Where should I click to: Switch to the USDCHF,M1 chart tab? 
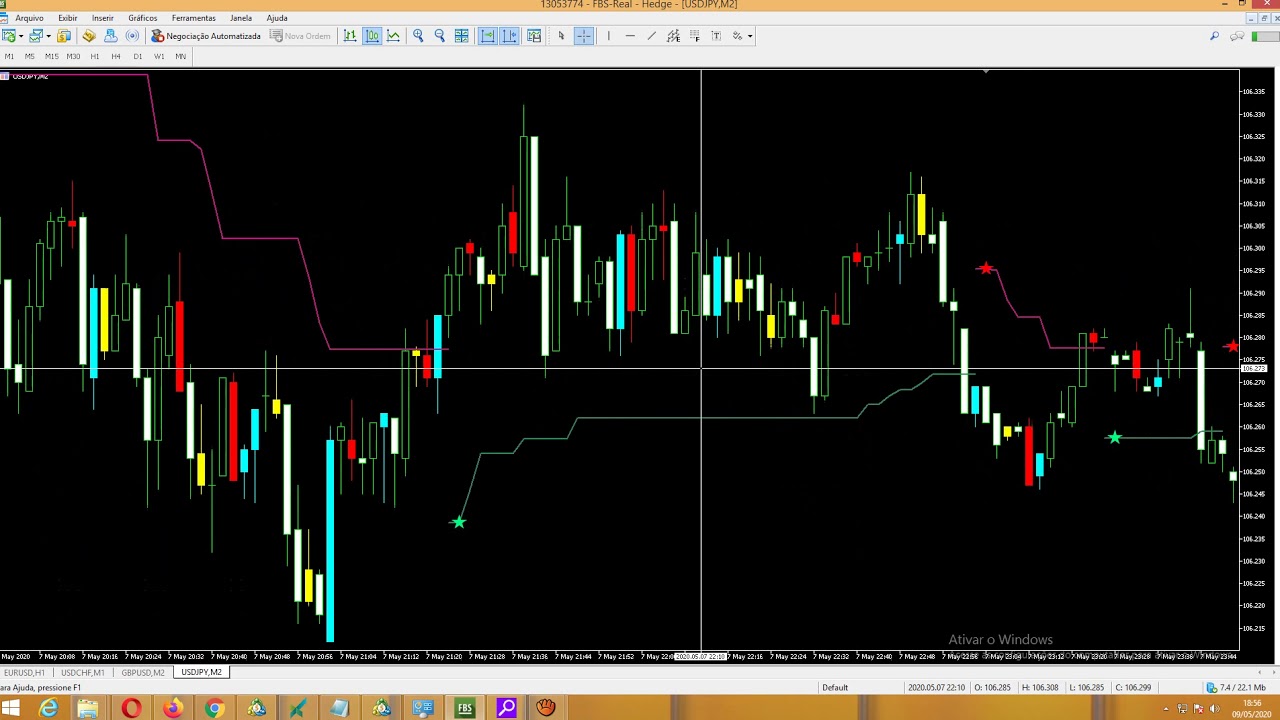(x=82, y=673)
